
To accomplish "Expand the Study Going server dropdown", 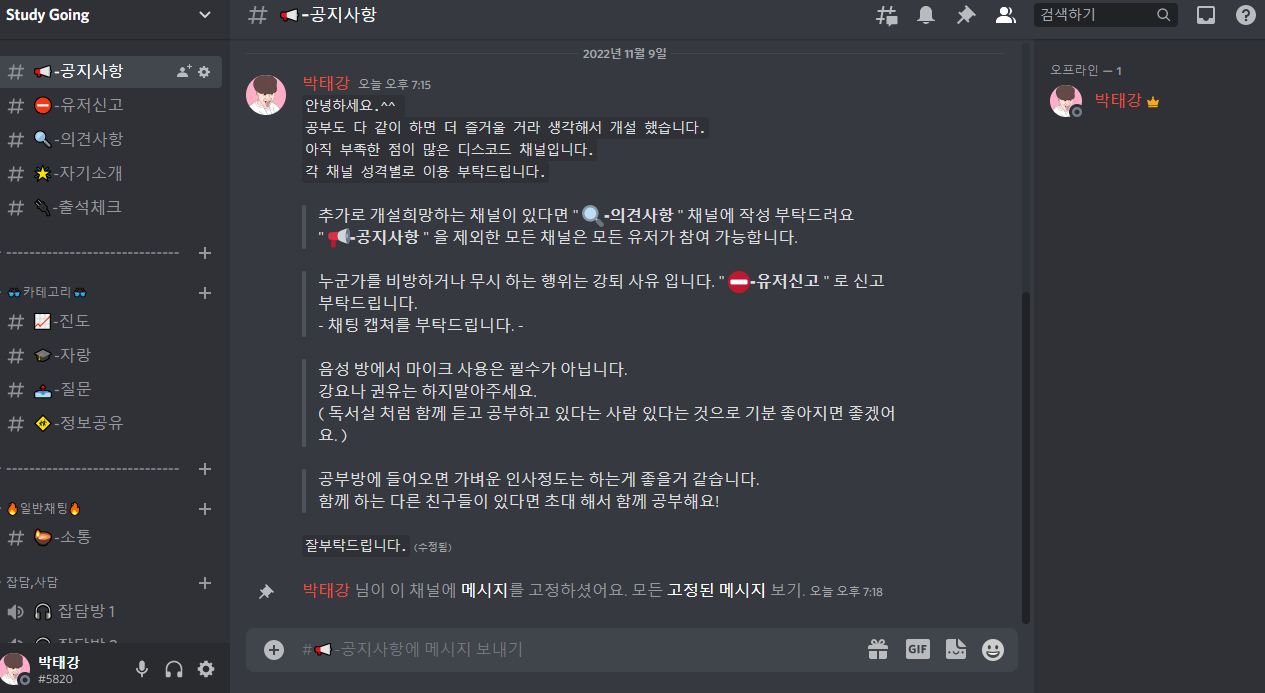I will tap(205, 15).
